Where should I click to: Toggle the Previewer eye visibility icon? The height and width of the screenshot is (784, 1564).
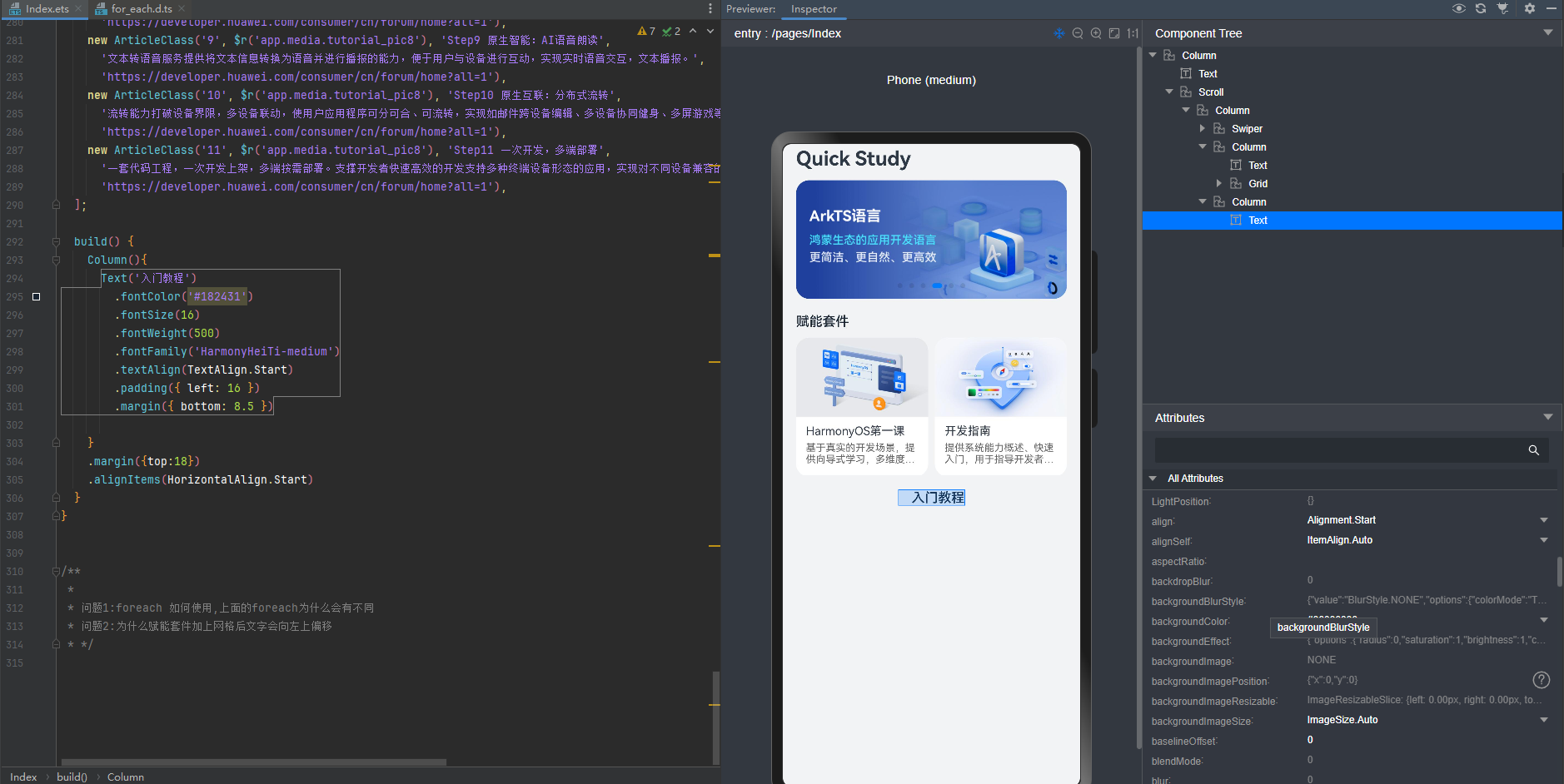(1458, 8)
